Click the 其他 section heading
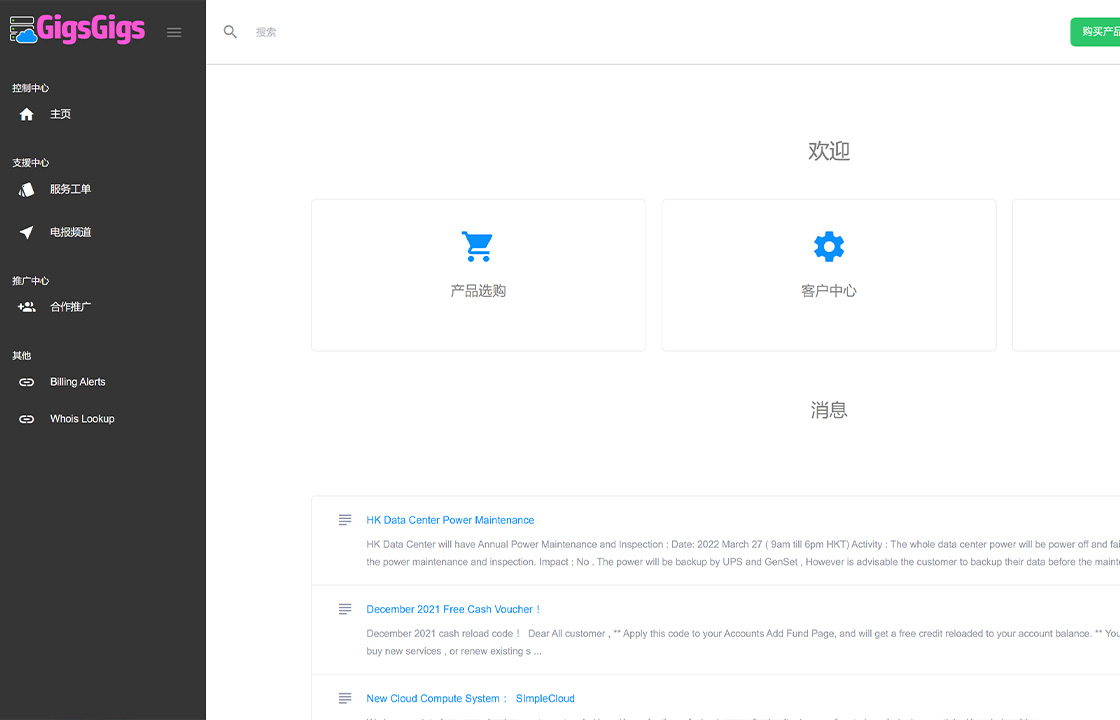1120x720 pixels. [21, 356]
